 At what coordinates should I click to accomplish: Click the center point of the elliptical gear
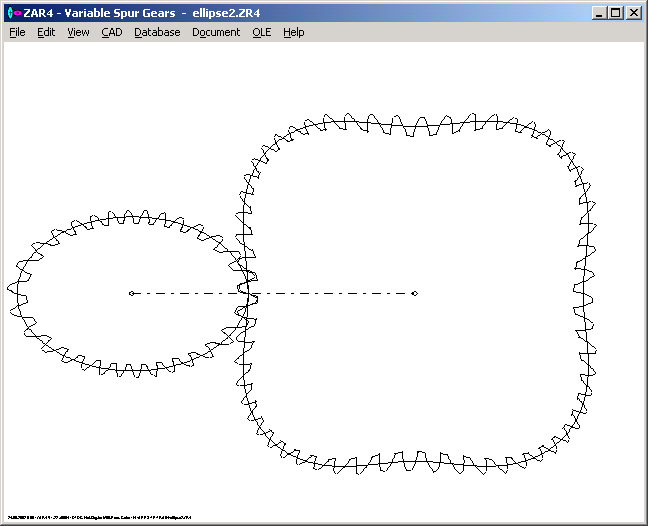tap(131, 293)
